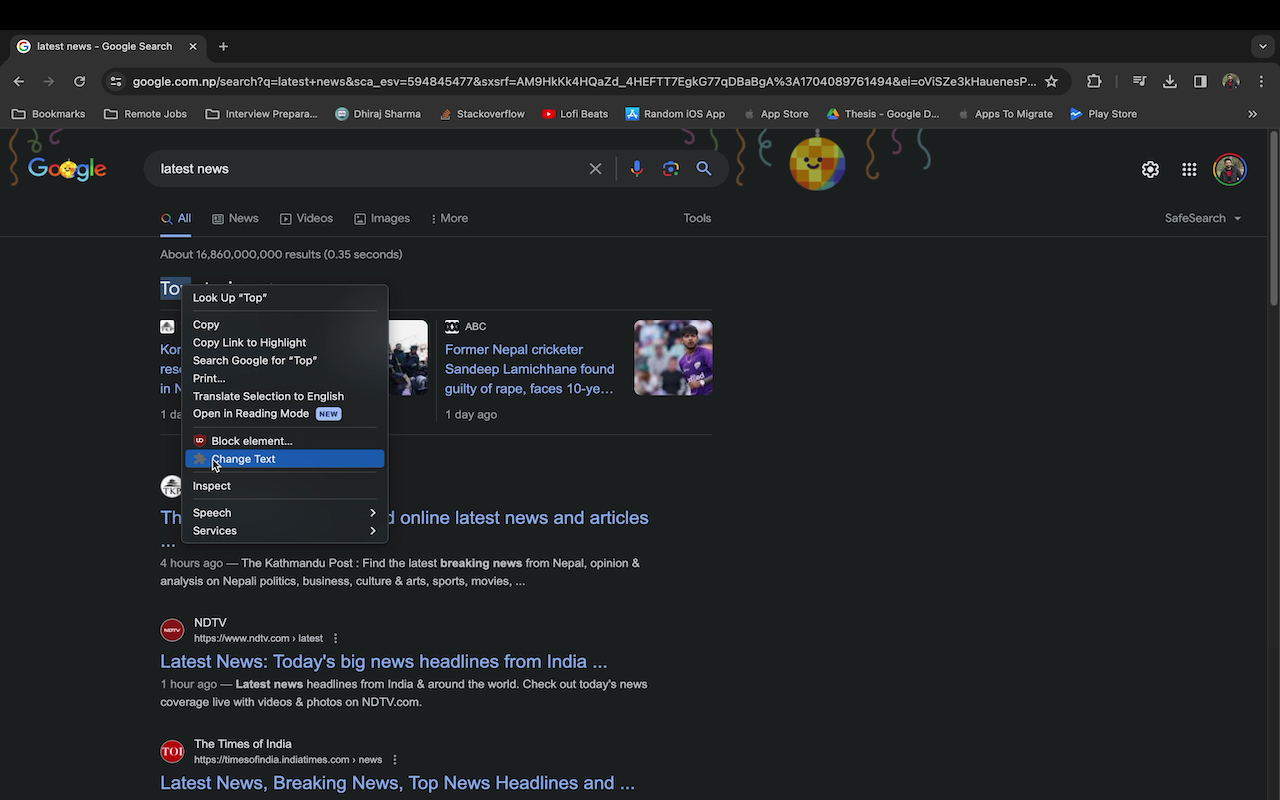Screen dimensions: 1280x800
Task: Toggle Chrome's side panel icon
Action: point(1200,81)
